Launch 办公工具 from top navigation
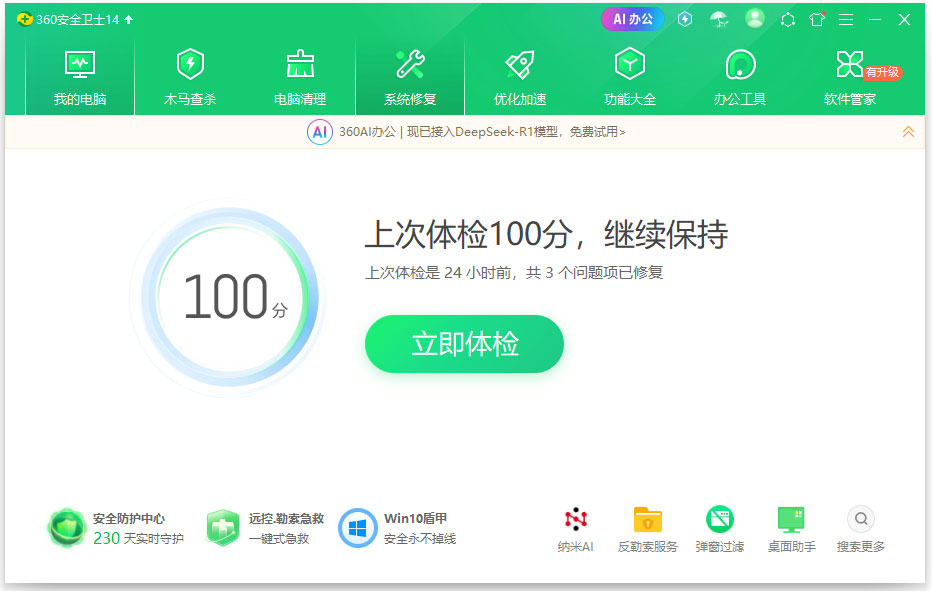Image resolution: width=932 pixels, height=591 pixels. coord(739,77)
